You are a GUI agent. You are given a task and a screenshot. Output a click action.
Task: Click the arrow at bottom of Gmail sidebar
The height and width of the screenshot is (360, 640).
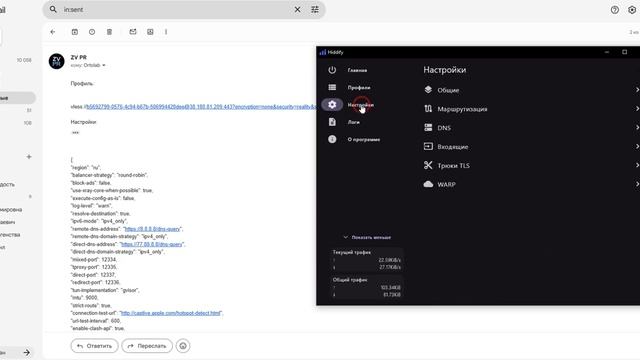[x=27, y=352]
